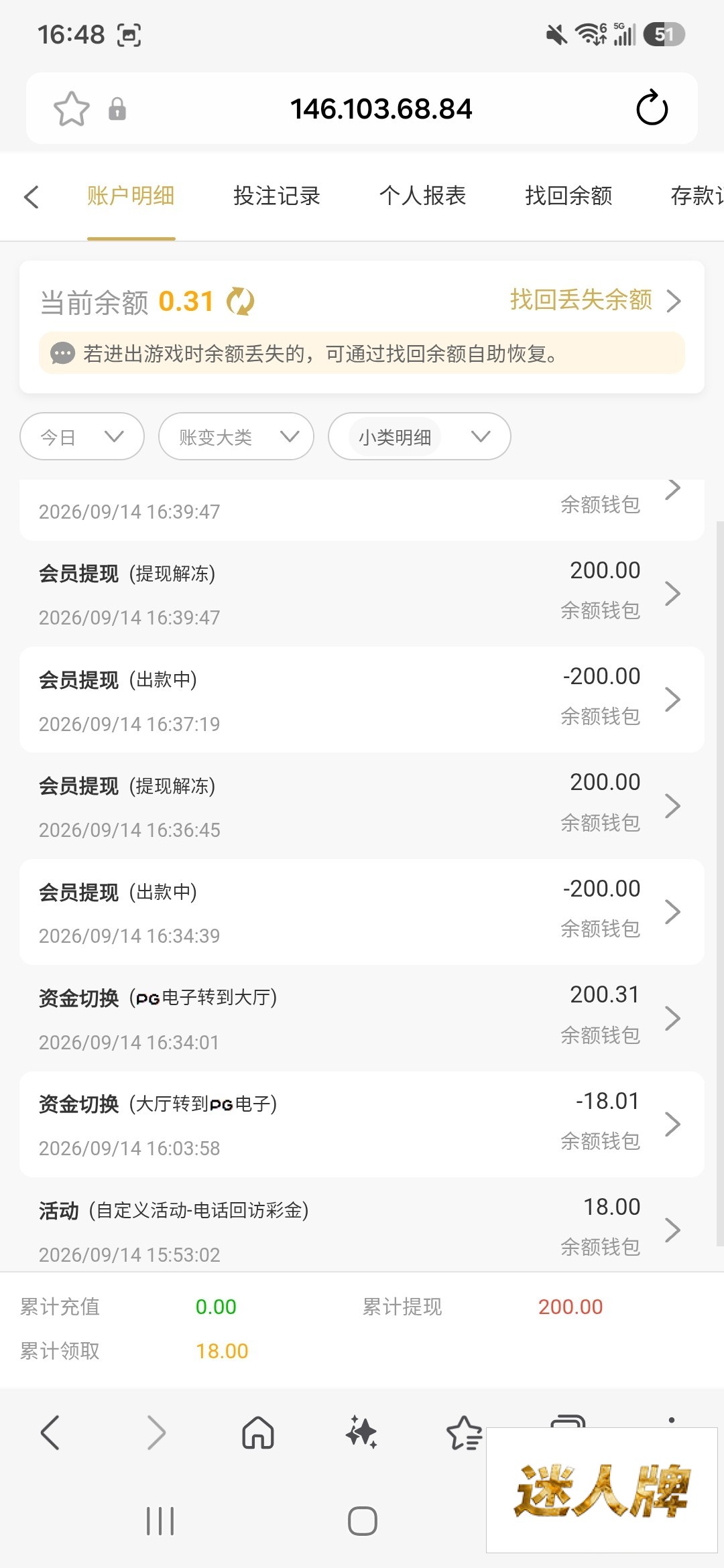Open browser home icon in bottom toolbar
The height and width of the screenshot is (1568, 724).
(x=258, y=1433)
